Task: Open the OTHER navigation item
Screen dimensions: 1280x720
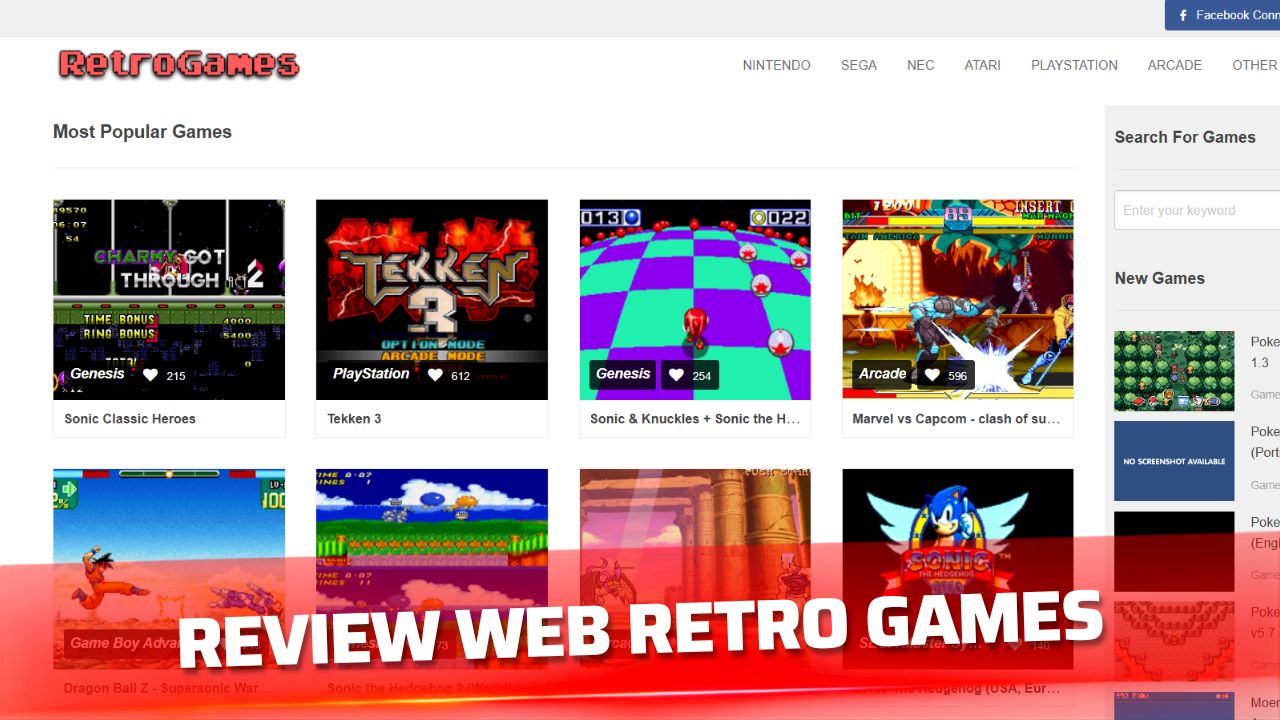Action: (1255, 65)
